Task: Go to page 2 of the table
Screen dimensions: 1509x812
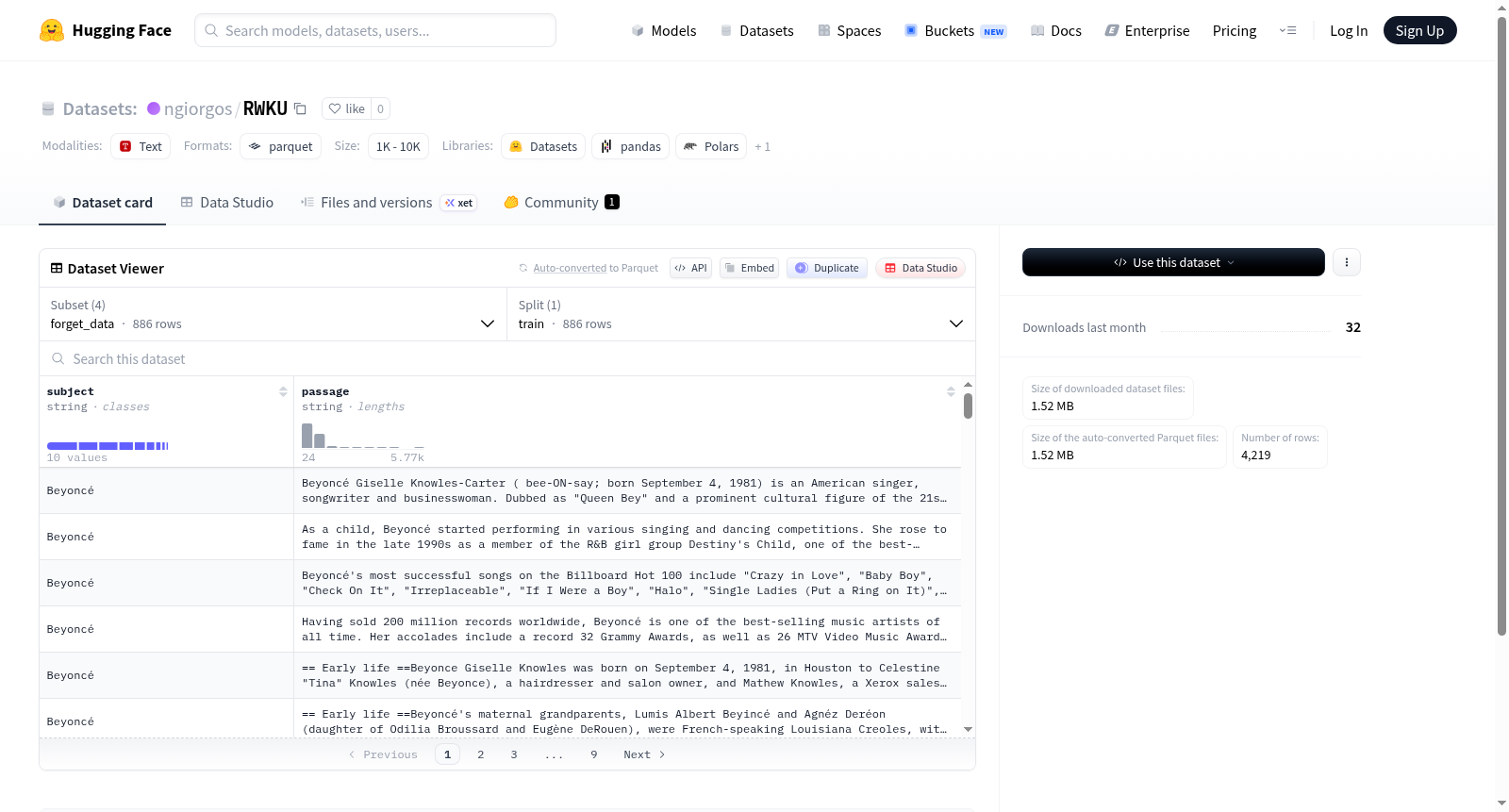Action: (x=481, y=754)
